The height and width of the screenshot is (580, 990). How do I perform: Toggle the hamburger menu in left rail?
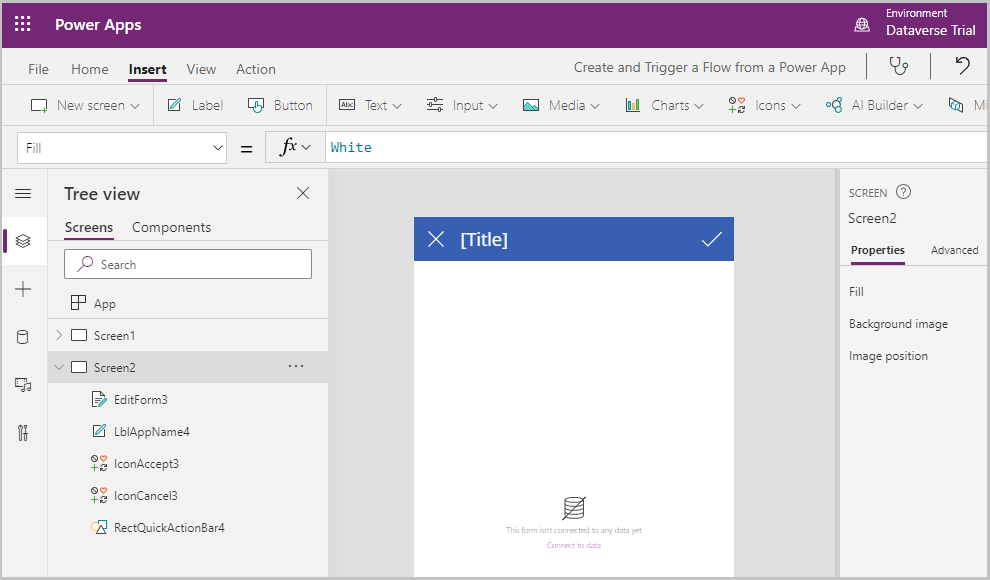[23, 194]
